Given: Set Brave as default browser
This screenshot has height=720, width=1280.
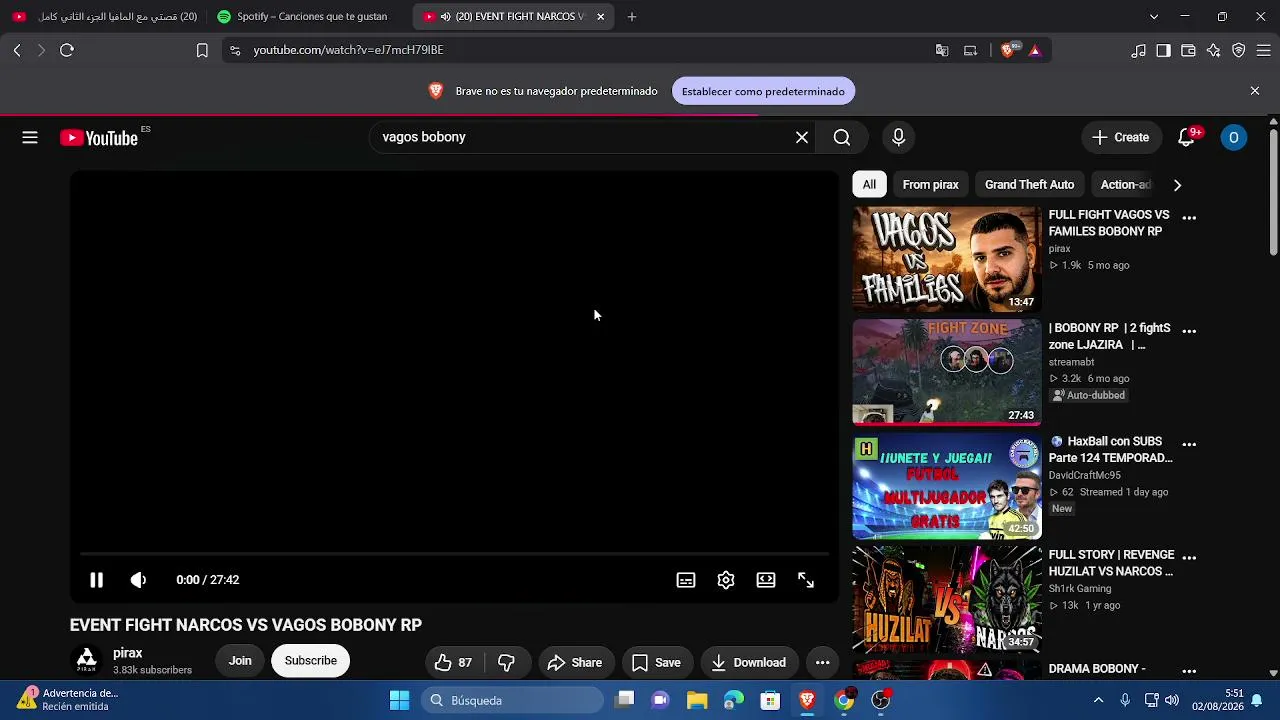Looking at the screenshot, I should [763, 91].
